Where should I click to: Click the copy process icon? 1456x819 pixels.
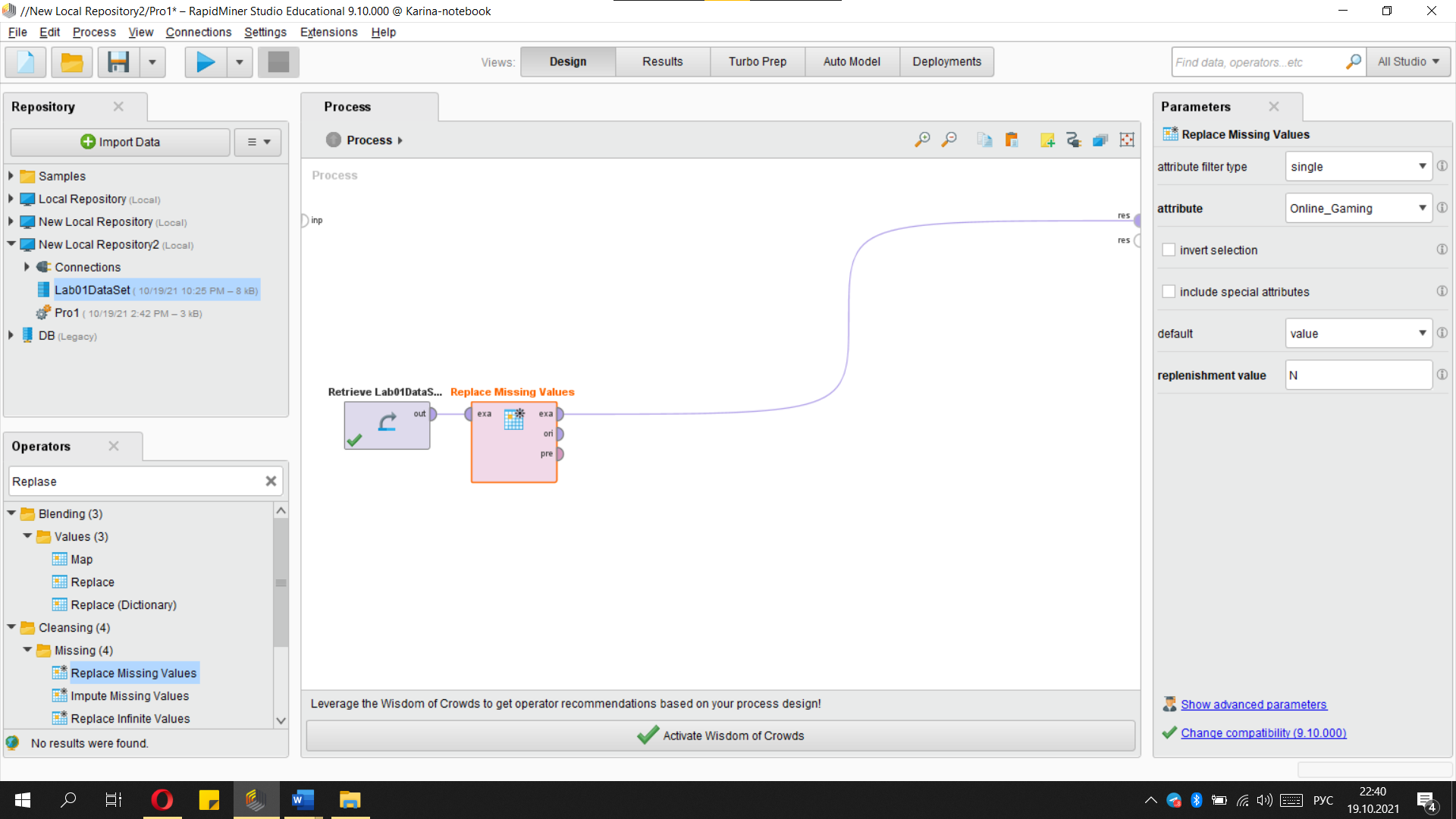pyautogui.click(x=984, y=140)
